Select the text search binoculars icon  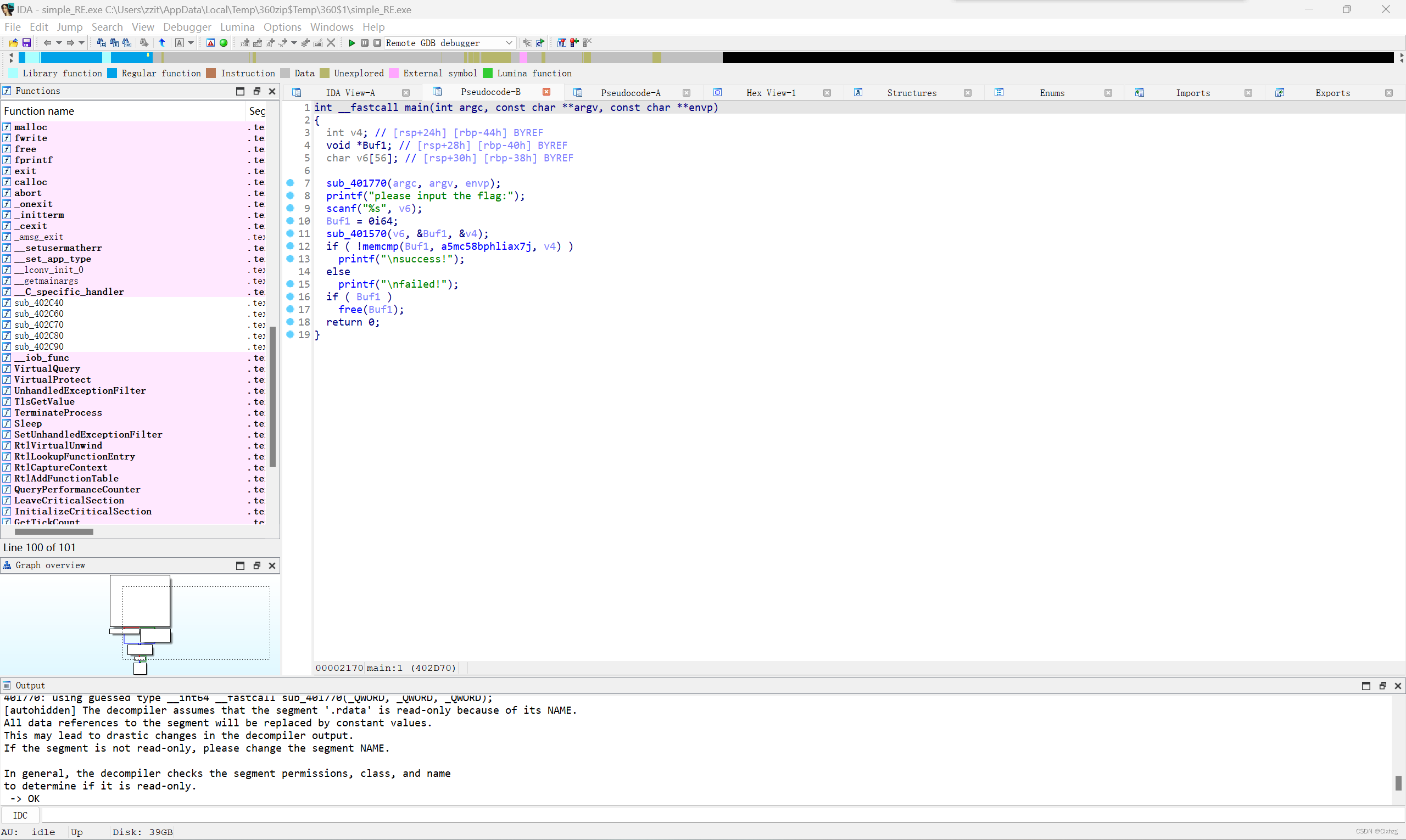point(114,42)
